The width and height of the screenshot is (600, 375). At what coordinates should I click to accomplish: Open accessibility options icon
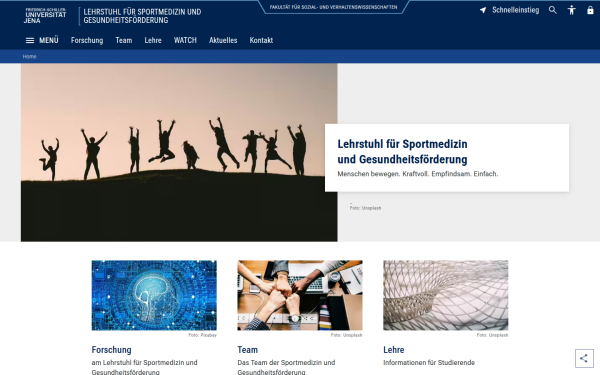[x=571, y=10]
